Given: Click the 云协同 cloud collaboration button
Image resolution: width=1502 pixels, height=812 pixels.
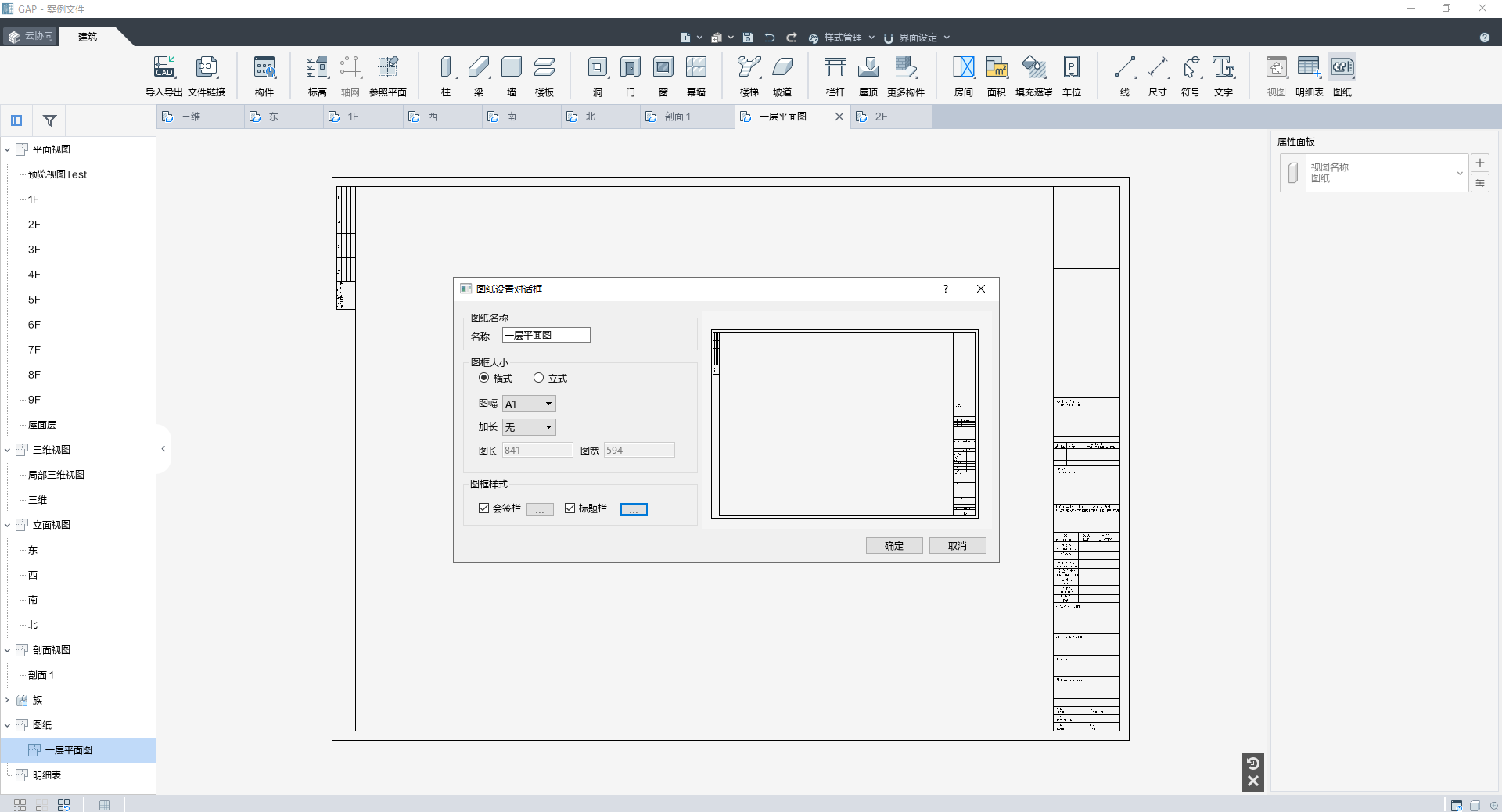Looking at the screenshot, I should tap(31, 36).
